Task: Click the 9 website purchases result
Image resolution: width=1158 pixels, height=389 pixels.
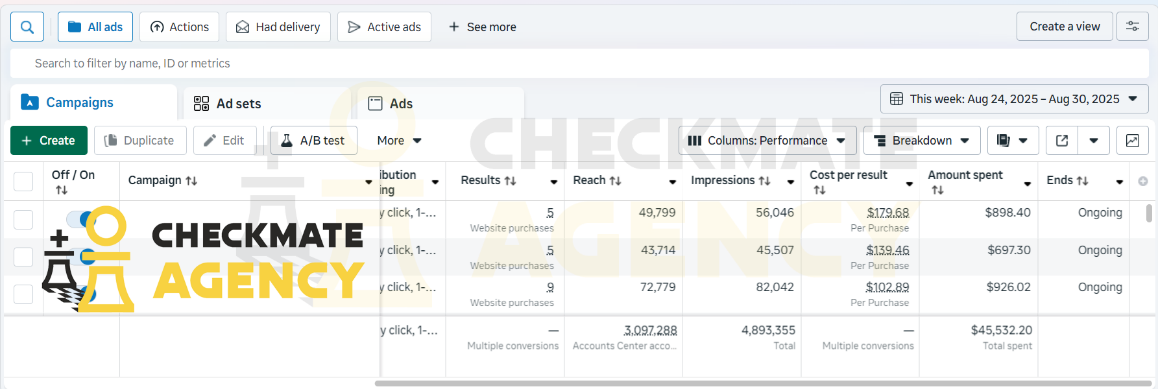Action: pyautogui.click(x=551, y=287)
